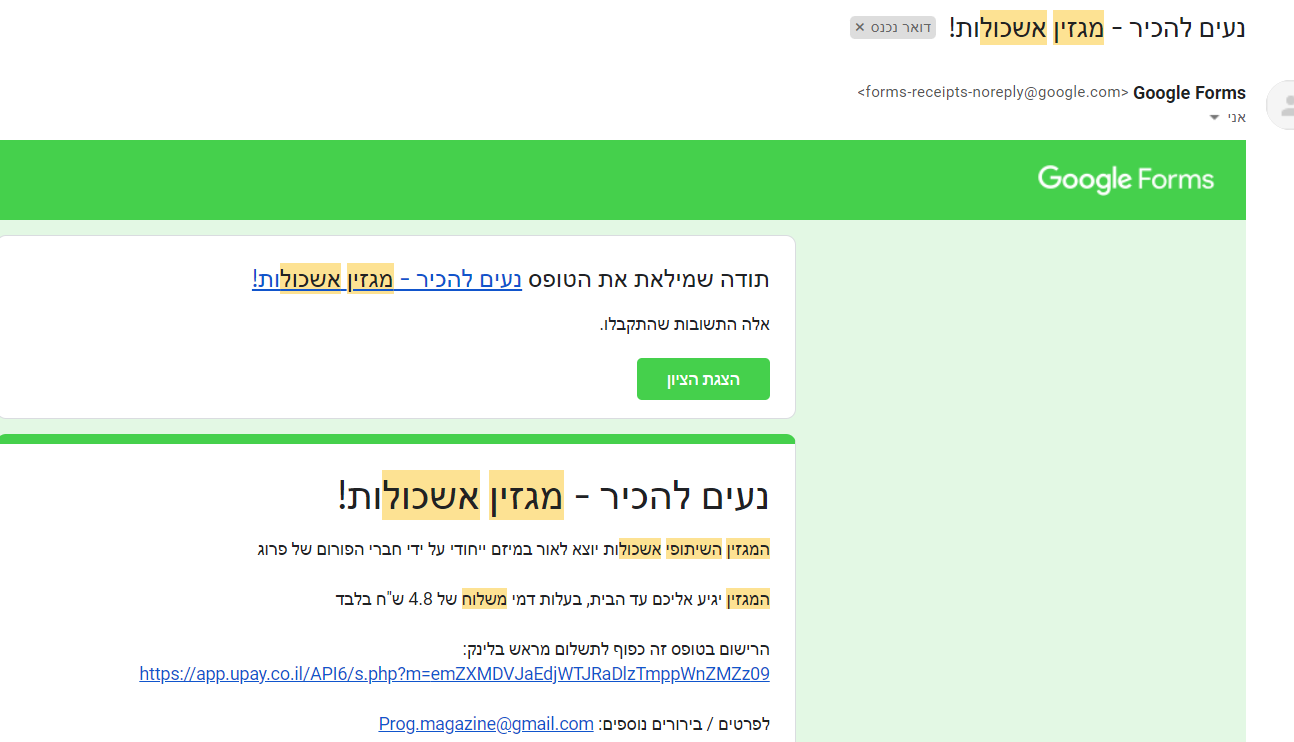Click the address forms-receipts-noreply@google.com

[988, 92]
